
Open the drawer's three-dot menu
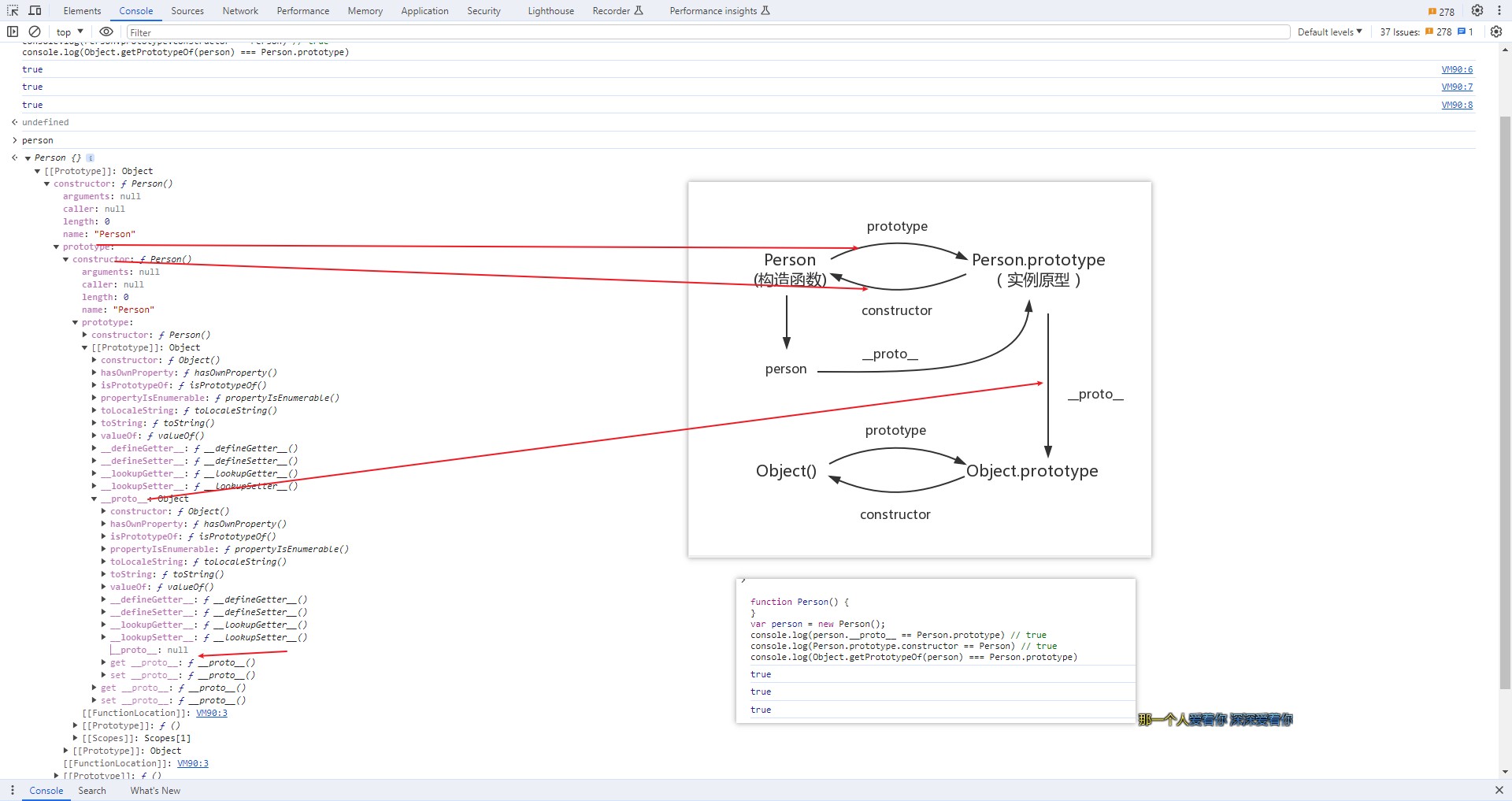pos(13,790)
